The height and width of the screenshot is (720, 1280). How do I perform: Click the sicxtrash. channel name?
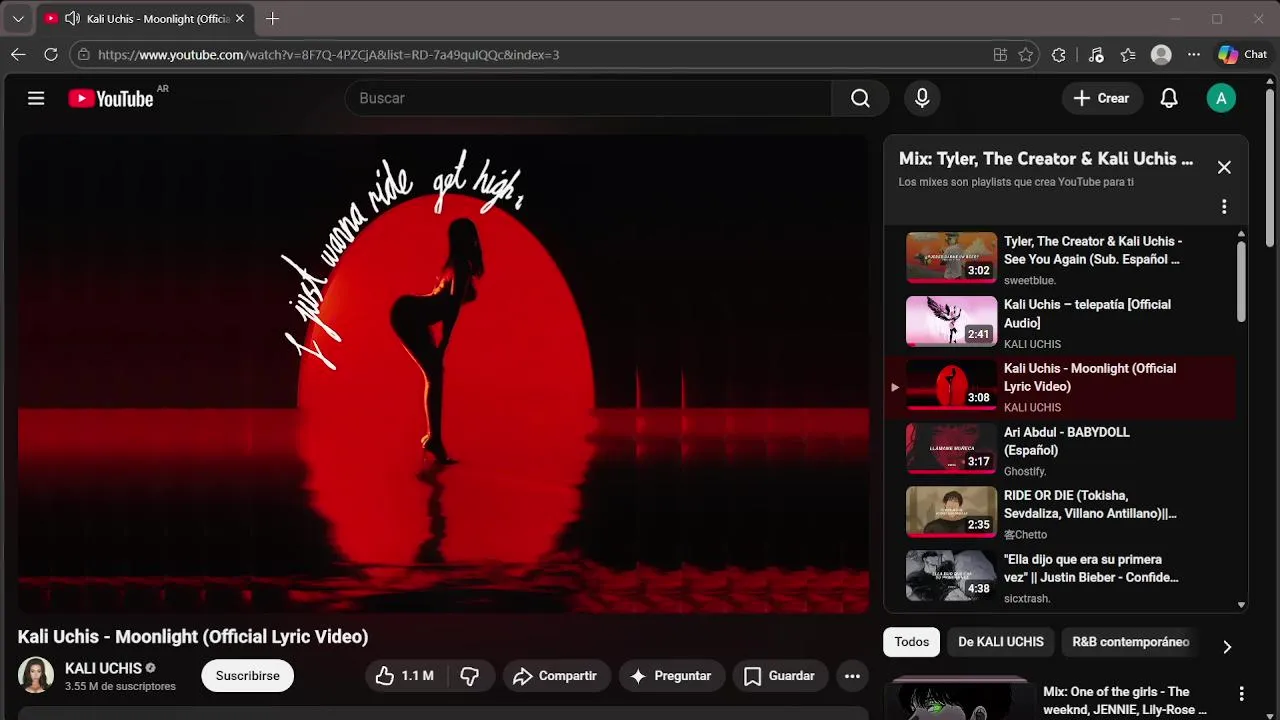pyautogui.click(x=1027, y=598)
